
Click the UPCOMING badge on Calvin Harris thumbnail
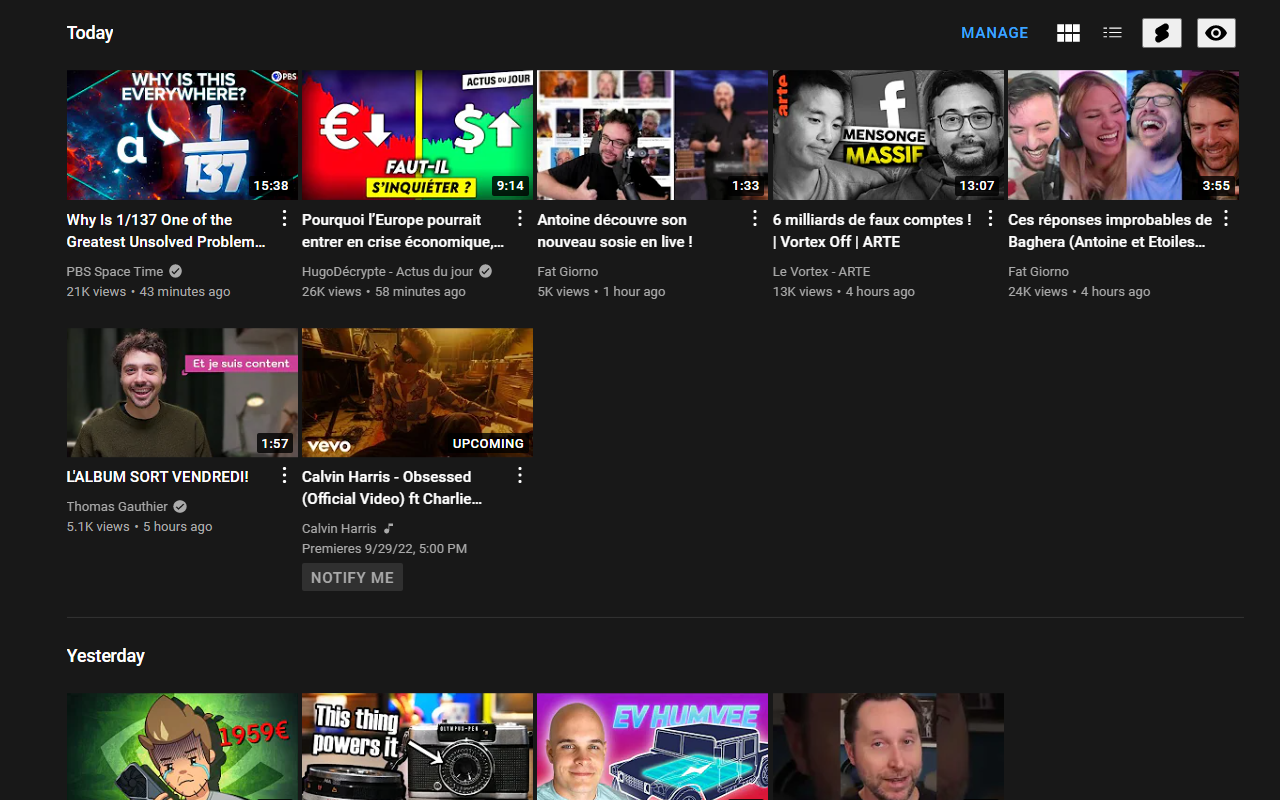tap(488, 443)
